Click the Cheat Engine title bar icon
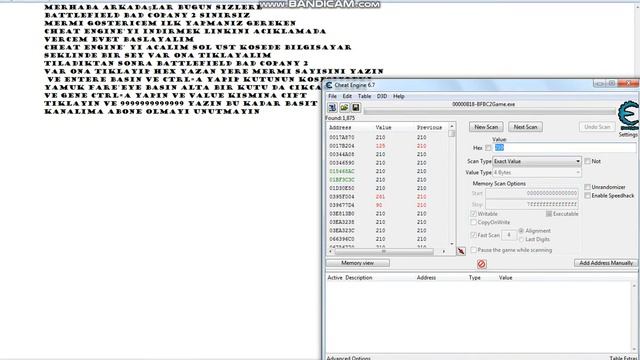 coord(329,85)
